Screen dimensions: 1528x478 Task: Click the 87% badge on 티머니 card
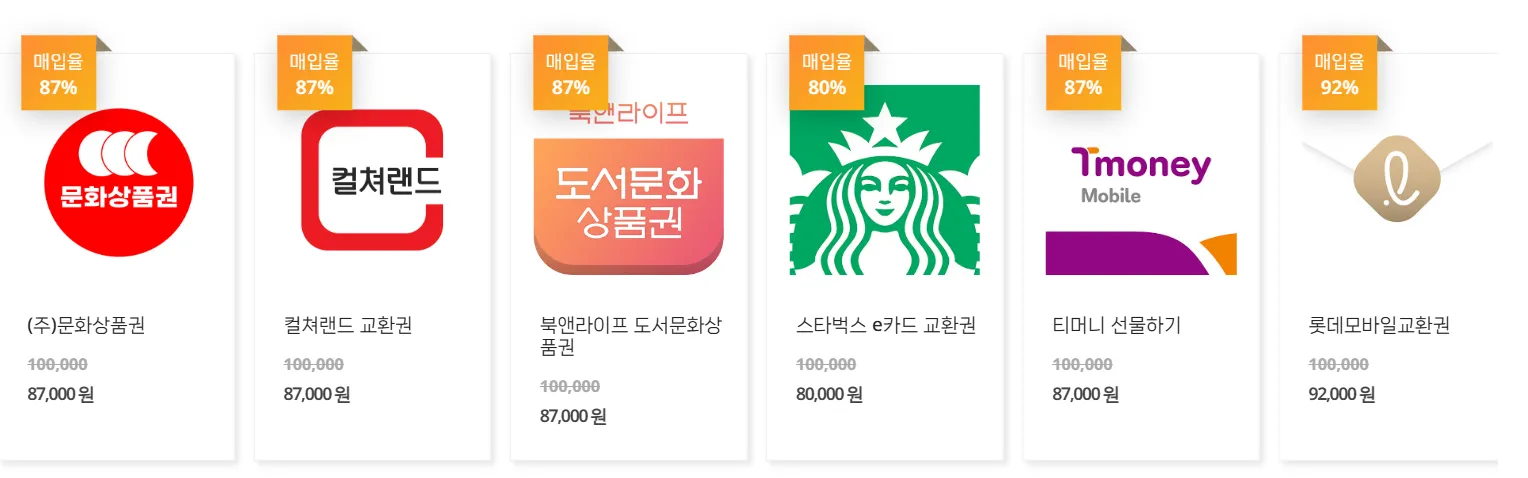point(1083,74)
